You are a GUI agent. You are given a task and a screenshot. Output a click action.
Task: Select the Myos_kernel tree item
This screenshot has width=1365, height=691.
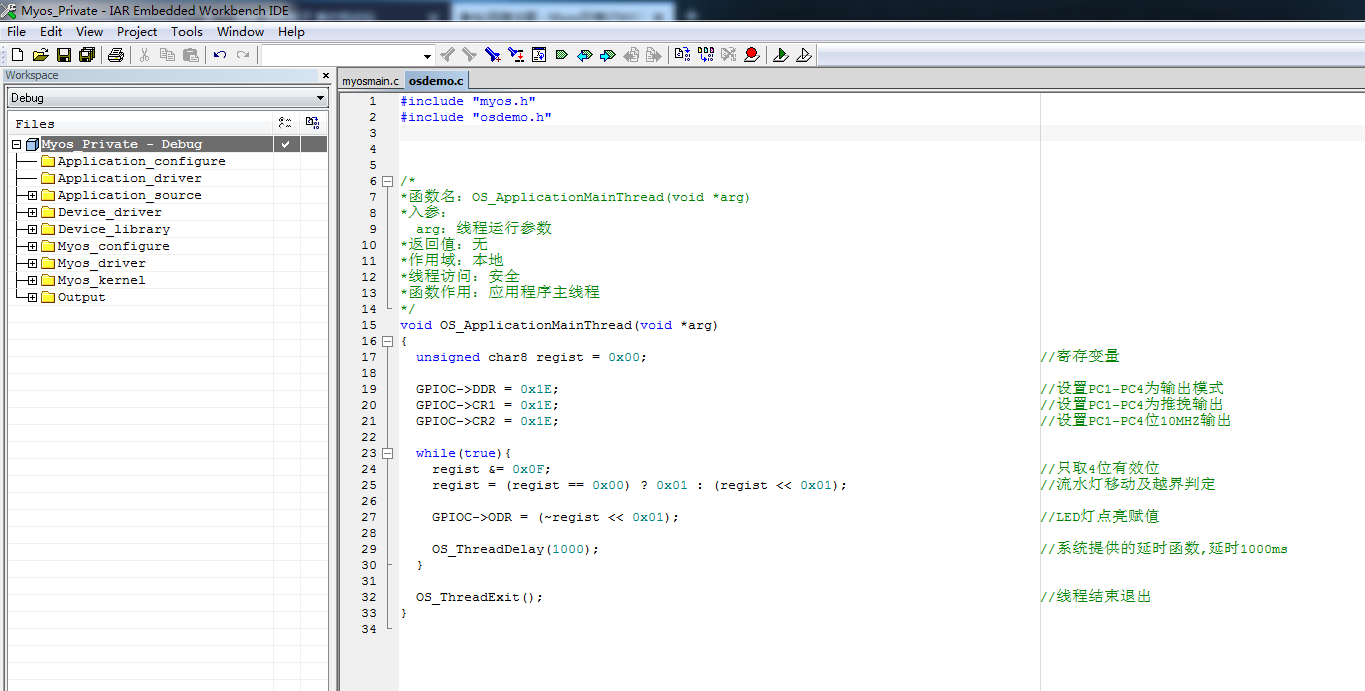coord(101,280)
